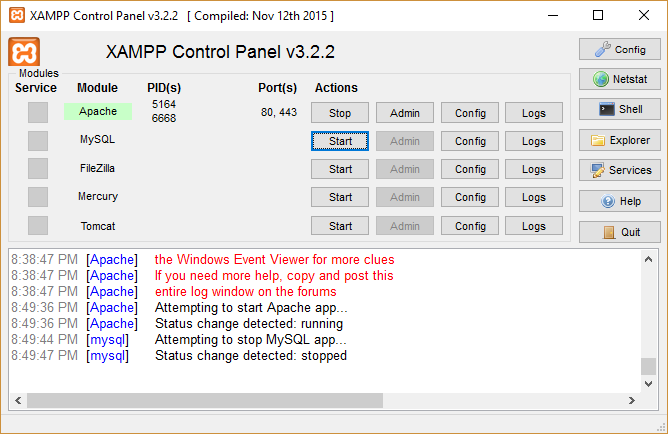Stop the Apache module
The width and height of the screenshot is (668, 434).
tap(340, 113)
